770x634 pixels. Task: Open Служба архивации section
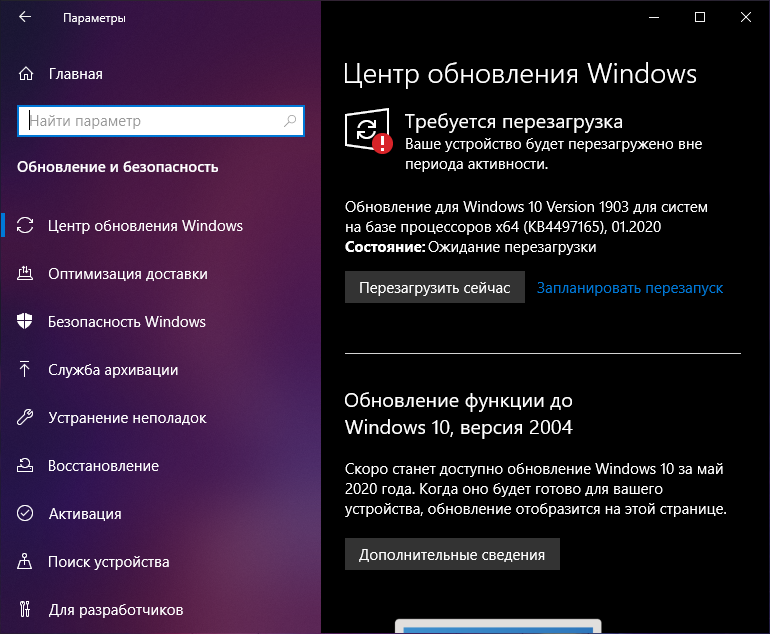click(x=113, y=370)
